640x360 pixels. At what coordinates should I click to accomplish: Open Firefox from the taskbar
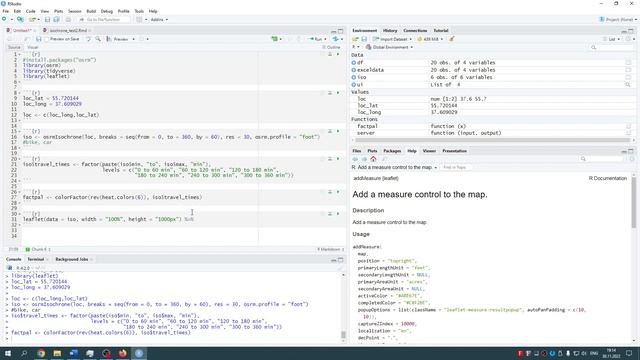click(x=122, y=353)
